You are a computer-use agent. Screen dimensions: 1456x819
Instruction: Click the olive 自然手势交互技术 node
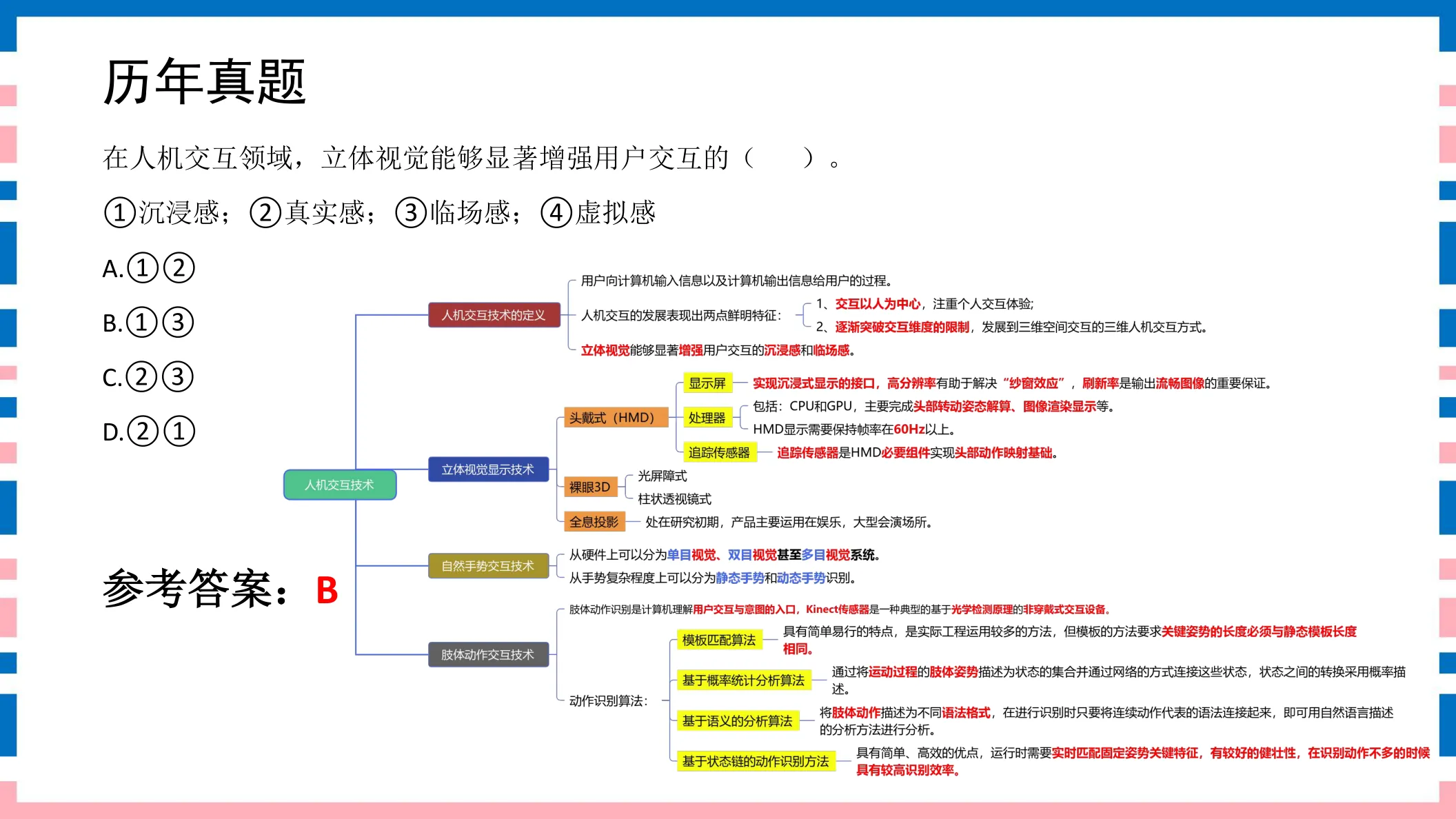(x=488, y=566)
